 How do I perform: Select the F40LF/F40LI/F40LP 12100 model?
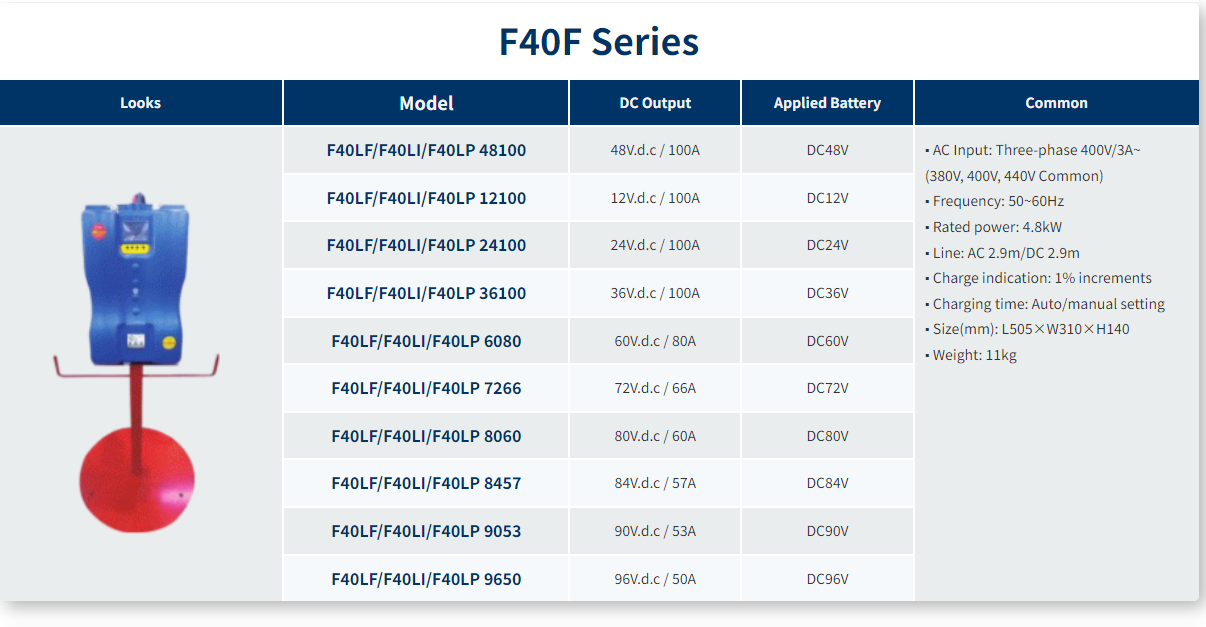[x=426, y=198]
